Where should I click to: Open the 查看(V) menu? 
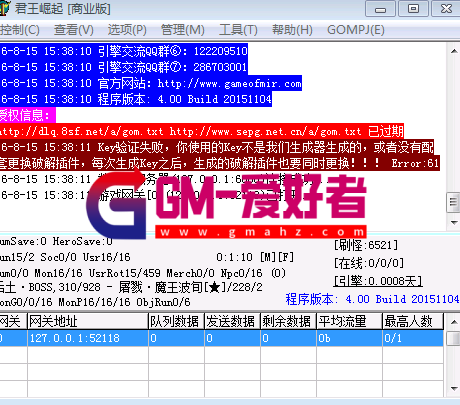pos(74,30)
